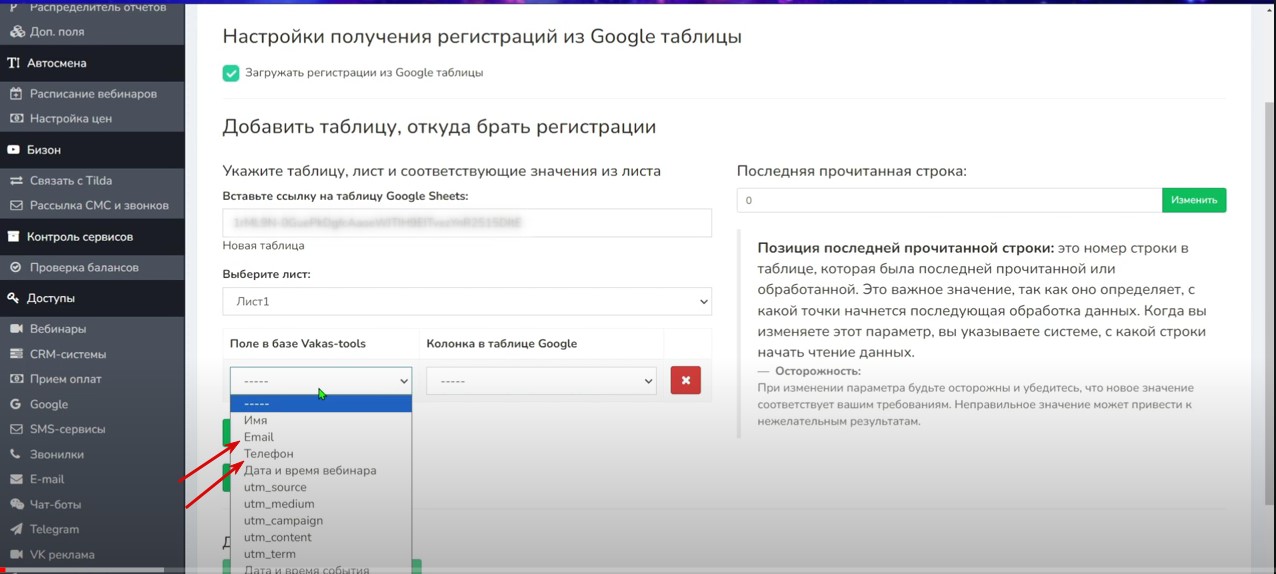Open the Колонка в таблице Google dropdown
Screen dimensions: 1276x574
pyautogui.click(x=541, y=381)
